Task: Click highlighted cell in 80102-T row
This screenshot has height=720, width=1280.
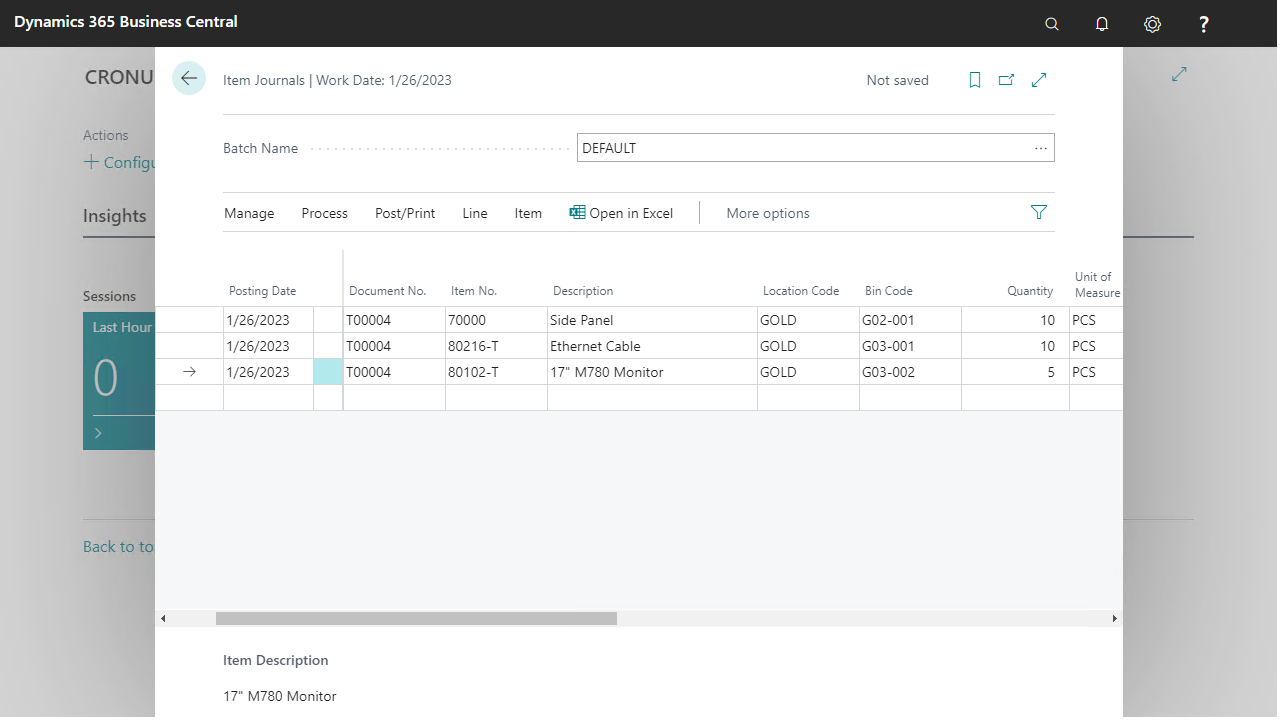Action: coord(328,372)
